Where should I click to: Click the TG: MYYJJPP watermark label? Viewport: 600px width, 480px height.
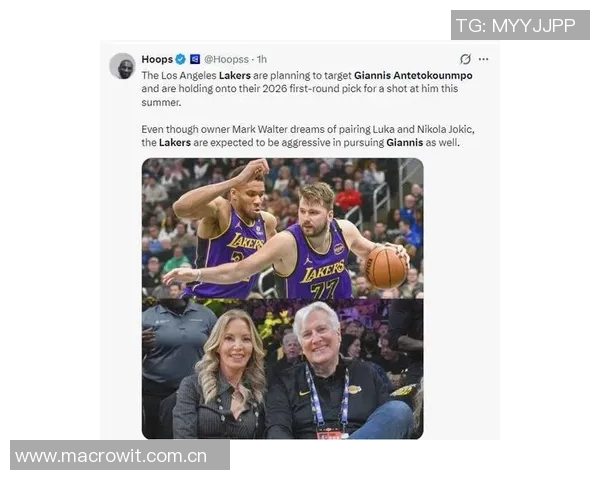pyautogui.click(x=520, y=25)
